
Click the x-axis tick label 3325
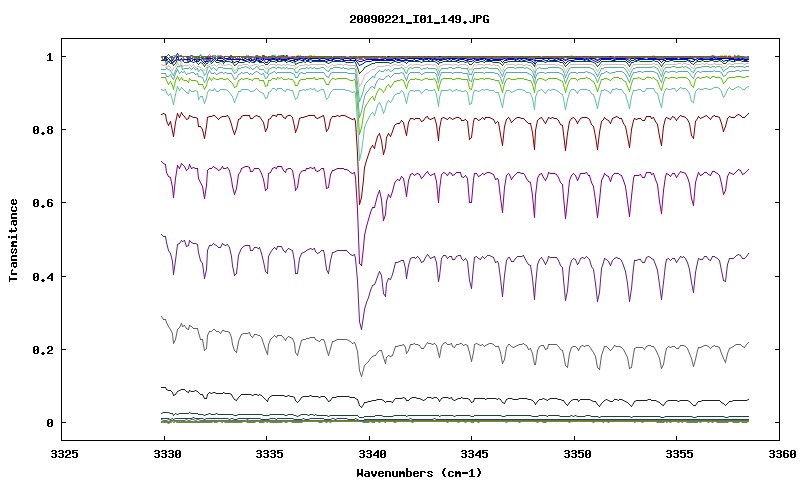click(x=62, y=454)
